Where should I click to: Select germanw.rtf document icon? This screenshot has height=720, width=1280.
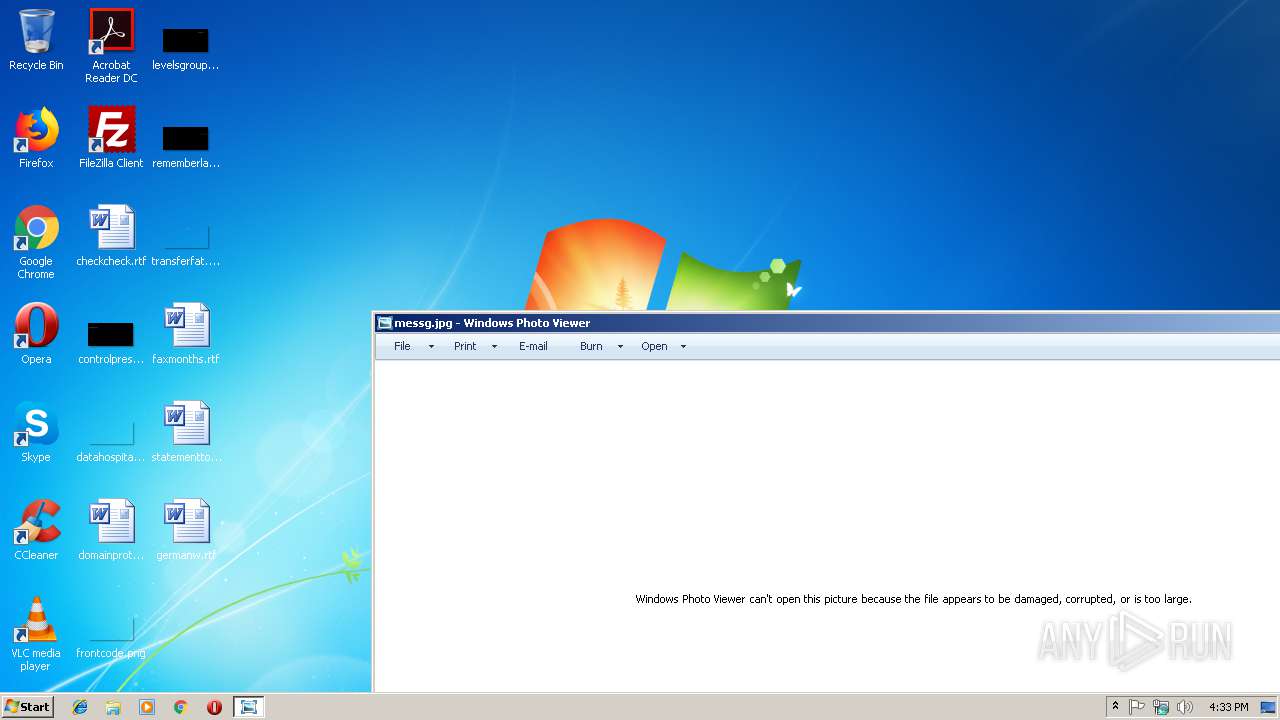click(186, 530)
